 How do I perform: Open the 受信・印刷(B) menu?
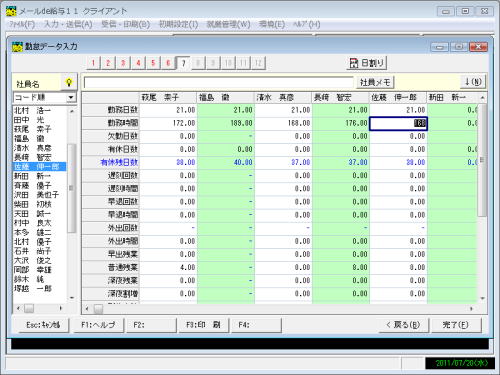(x=126, y=24)
